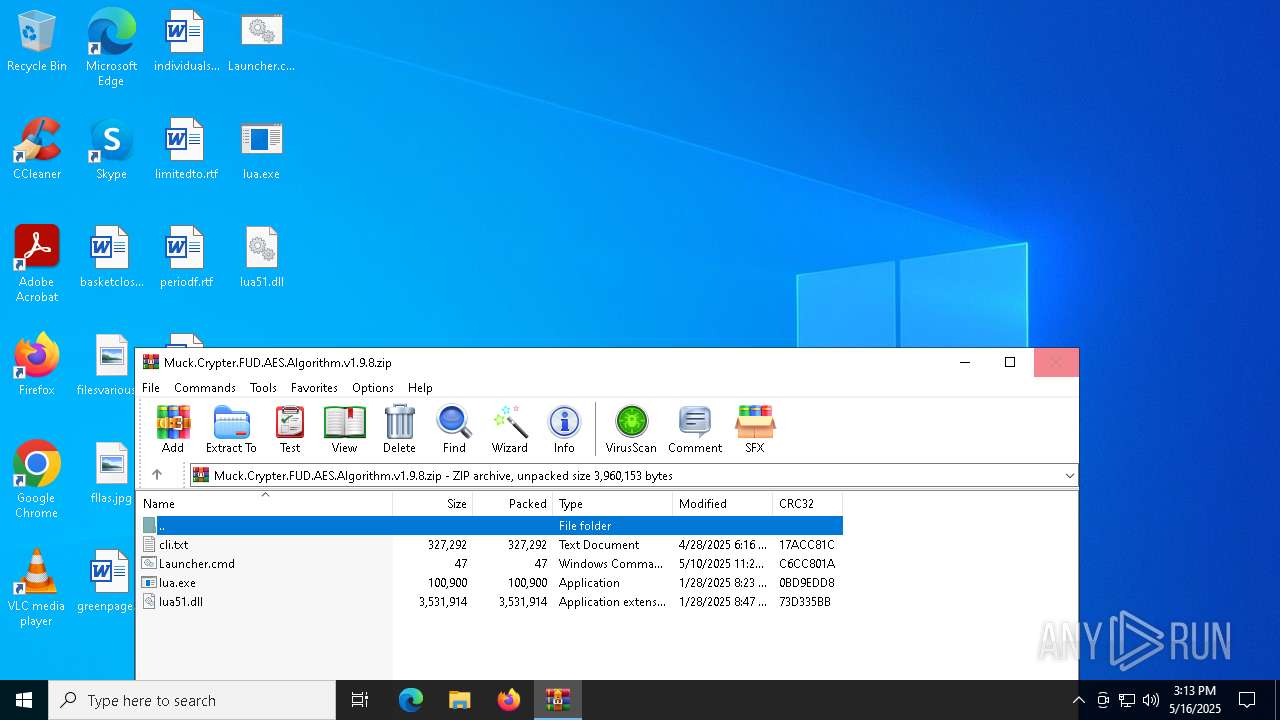Click the Add toolbar icon in WinRAR

pyautogui.click(x=173, y=429)
